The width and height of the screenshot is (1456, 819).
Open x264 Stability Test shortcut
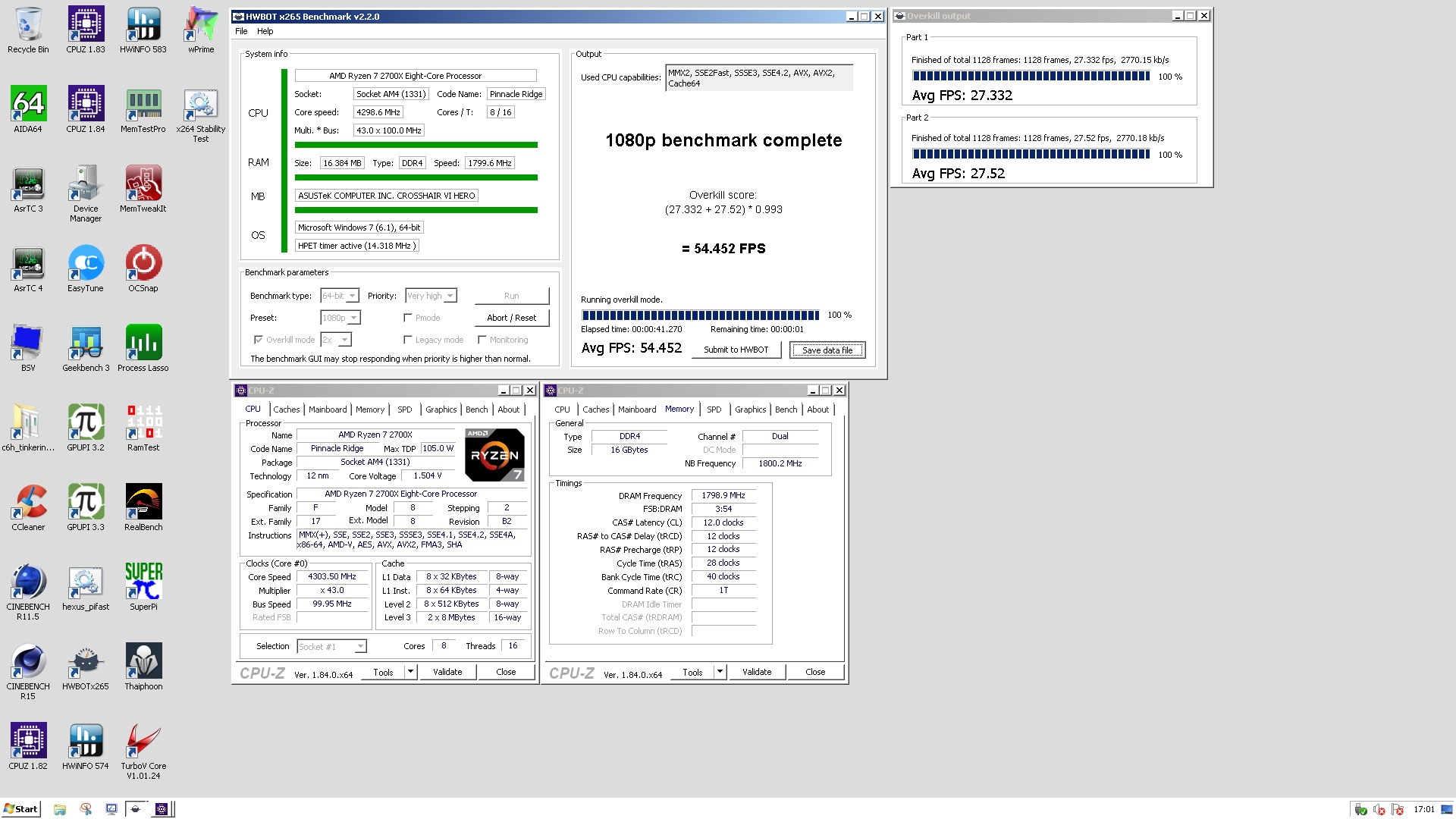coord(201,115)
